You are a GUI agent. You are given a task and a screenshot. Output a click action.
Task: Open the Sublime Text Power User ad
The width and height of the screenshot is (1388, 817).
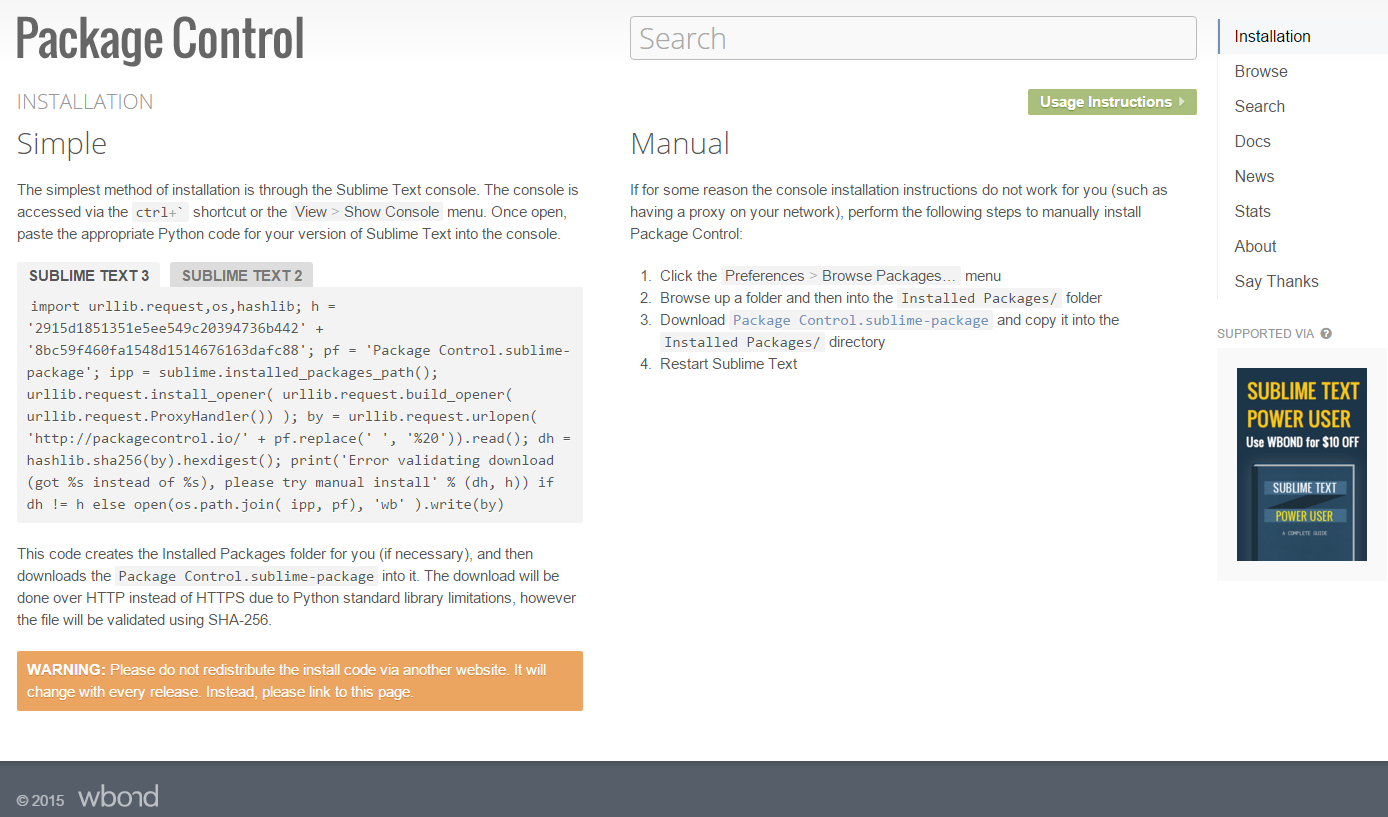click(1302, 464)
